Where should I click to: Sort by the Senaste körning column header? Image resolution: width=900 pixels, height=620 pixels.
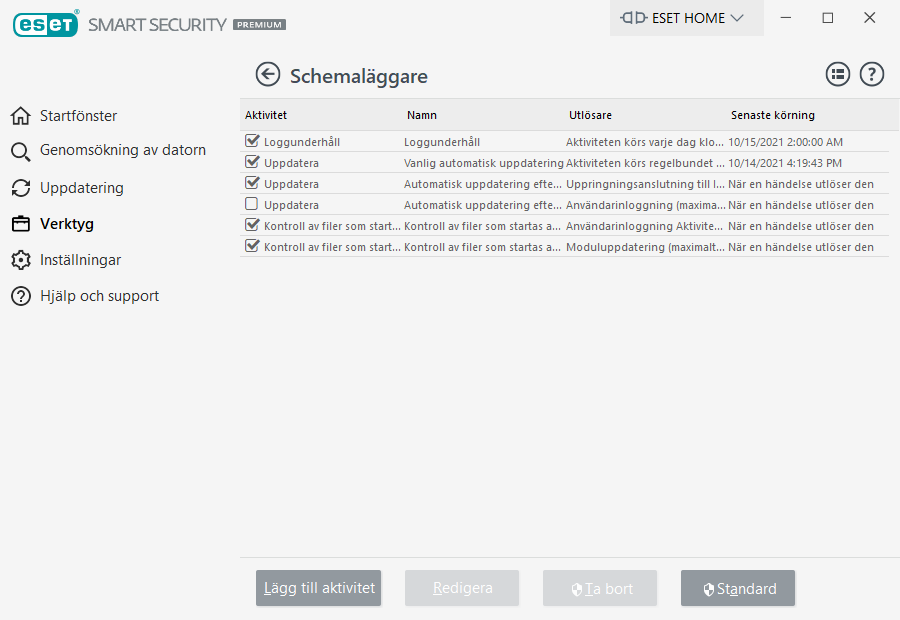tap(772, 115)
